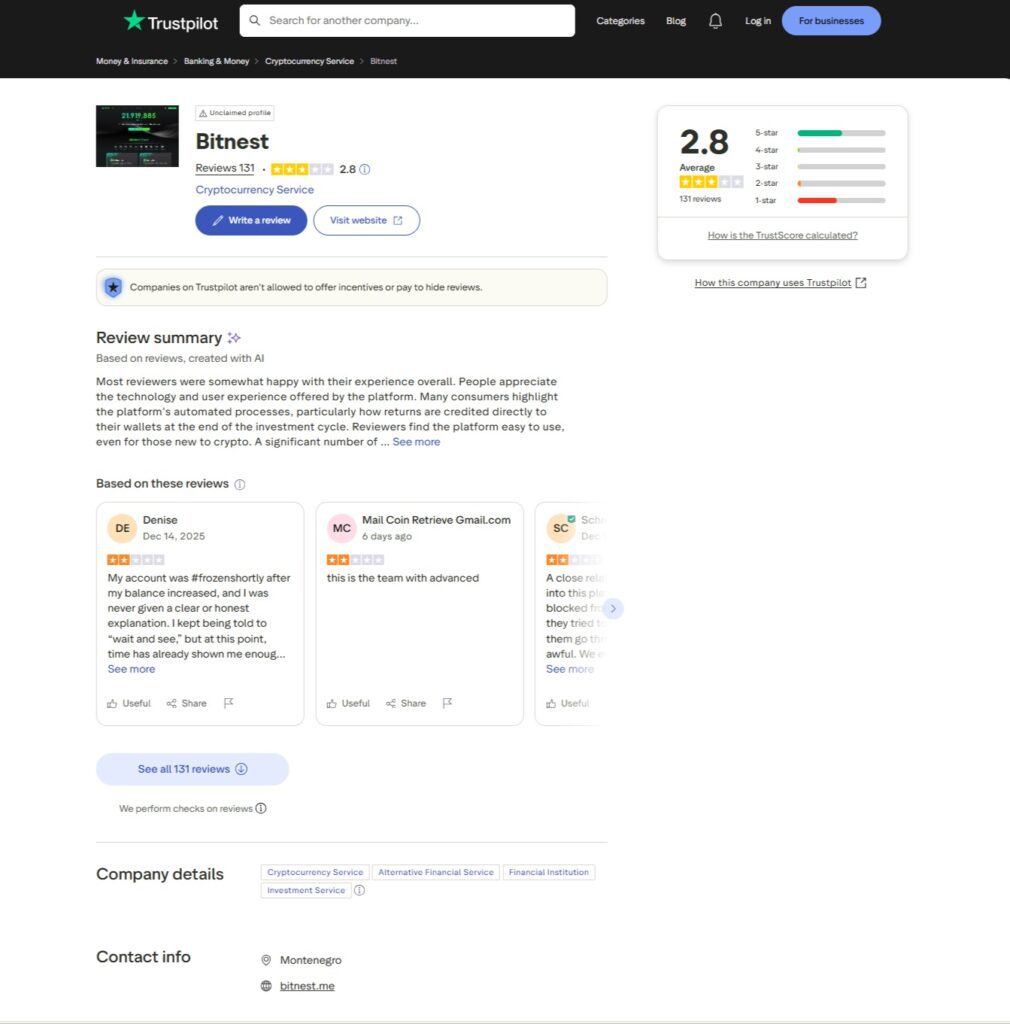The width and height of the screenshot is (1010, 1024).
Task: Click the info icon next to Based on these reviews
Action: click(x=239, y=484)
